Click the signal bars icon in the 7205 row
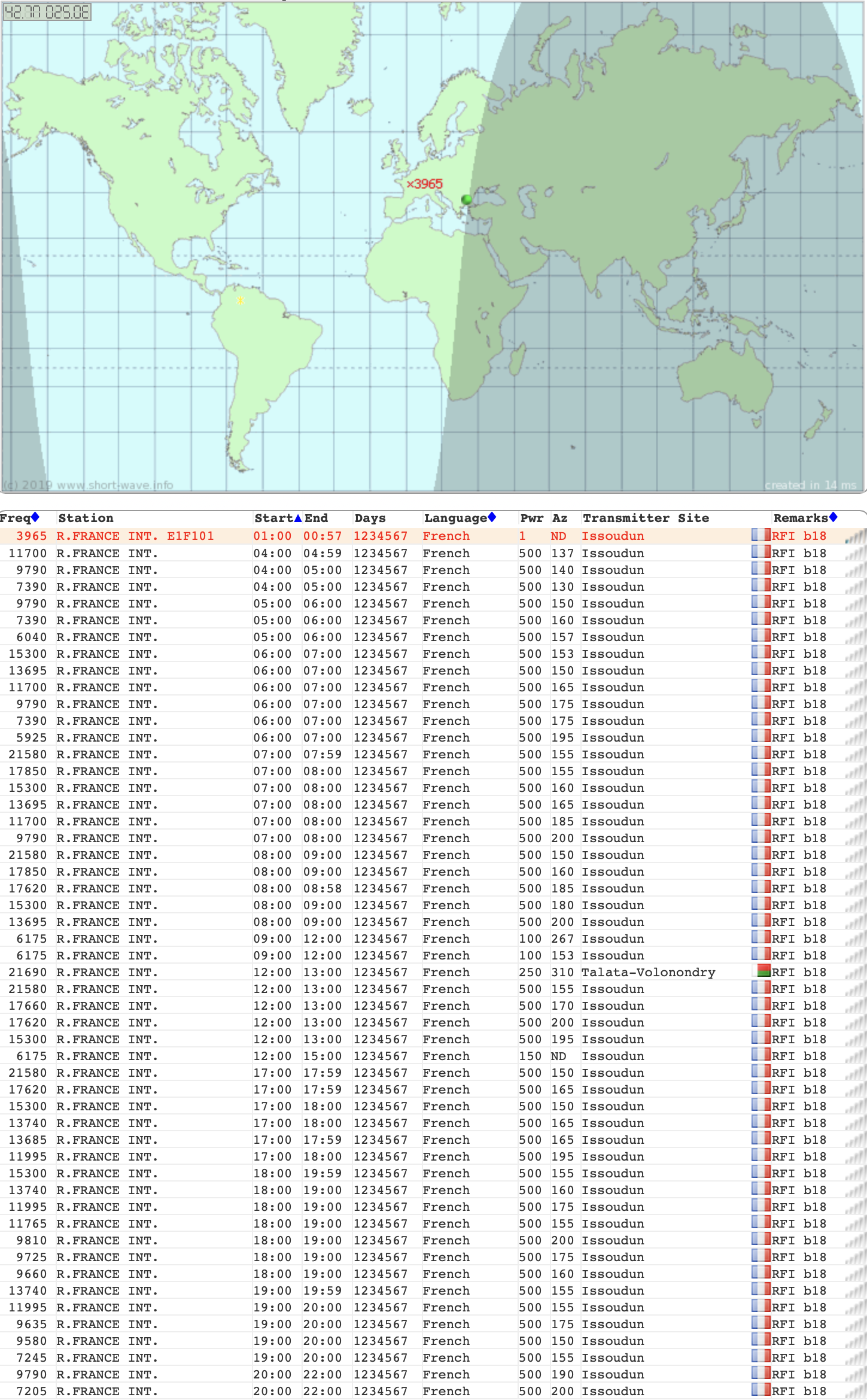This screenshot has height=1400, width=867. (x=856, y=1391)
